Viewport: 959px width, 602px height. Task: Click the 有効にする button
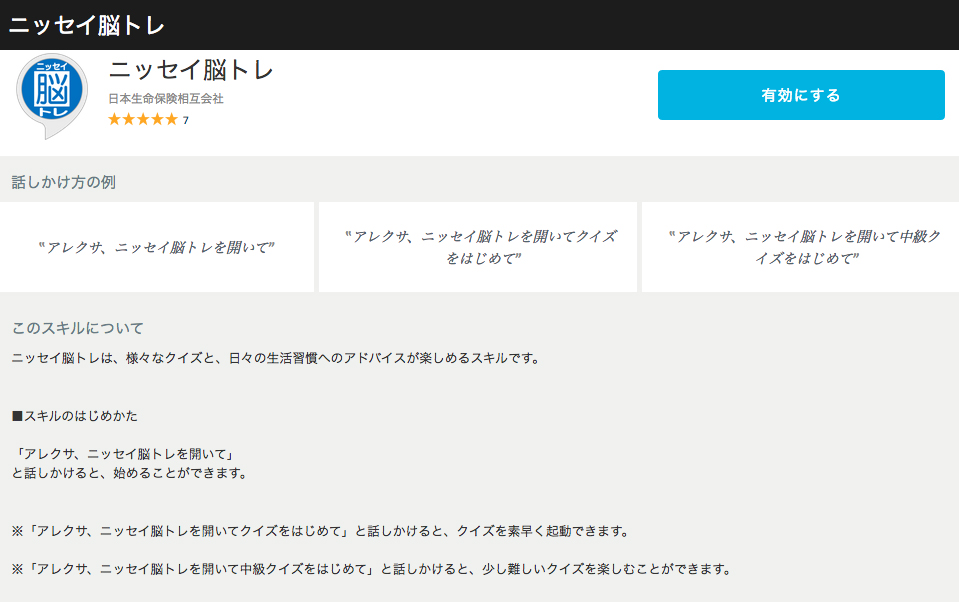[801, 95]
